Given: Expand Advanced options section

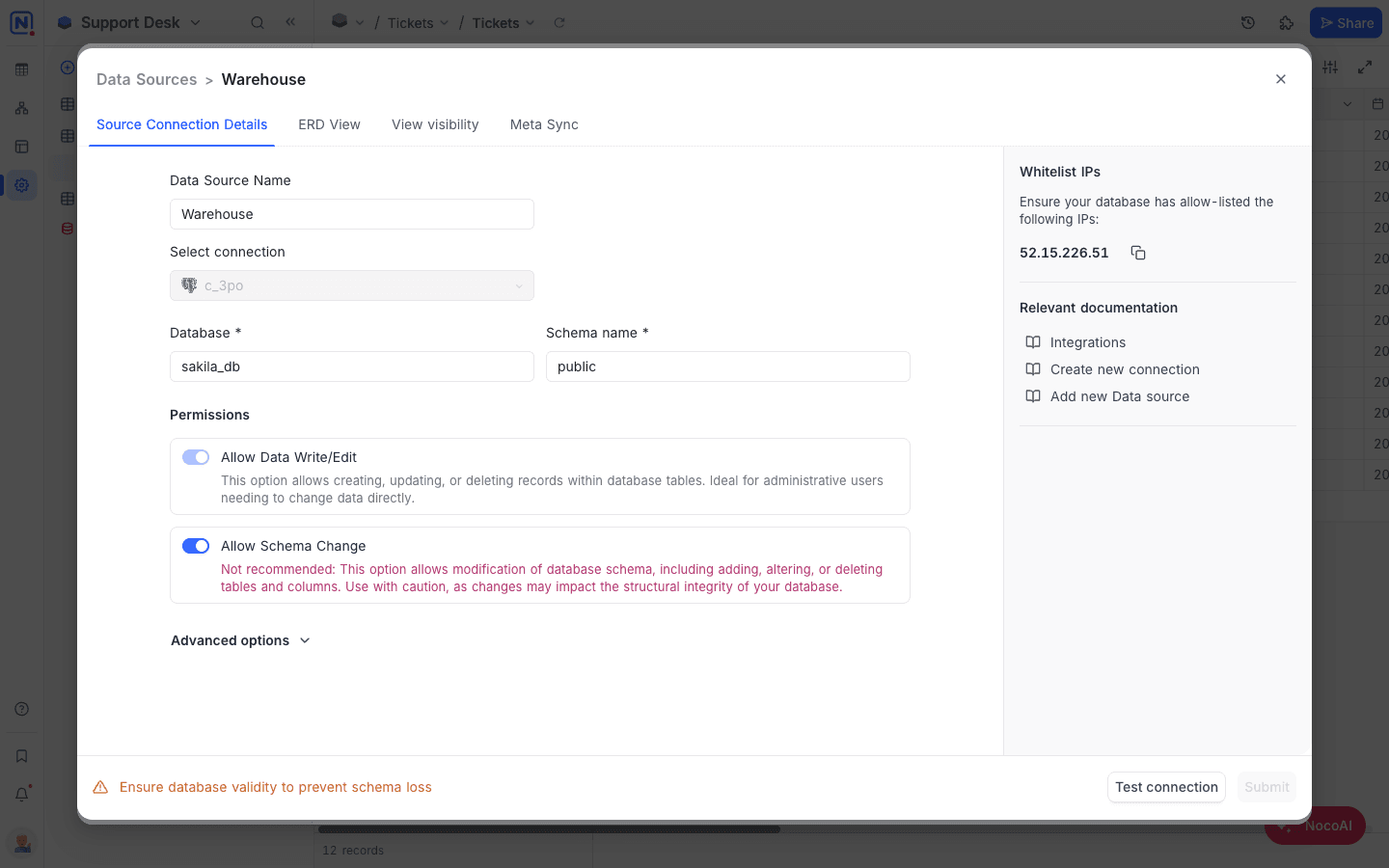Looking at the screenshot, I should point(241,640).
